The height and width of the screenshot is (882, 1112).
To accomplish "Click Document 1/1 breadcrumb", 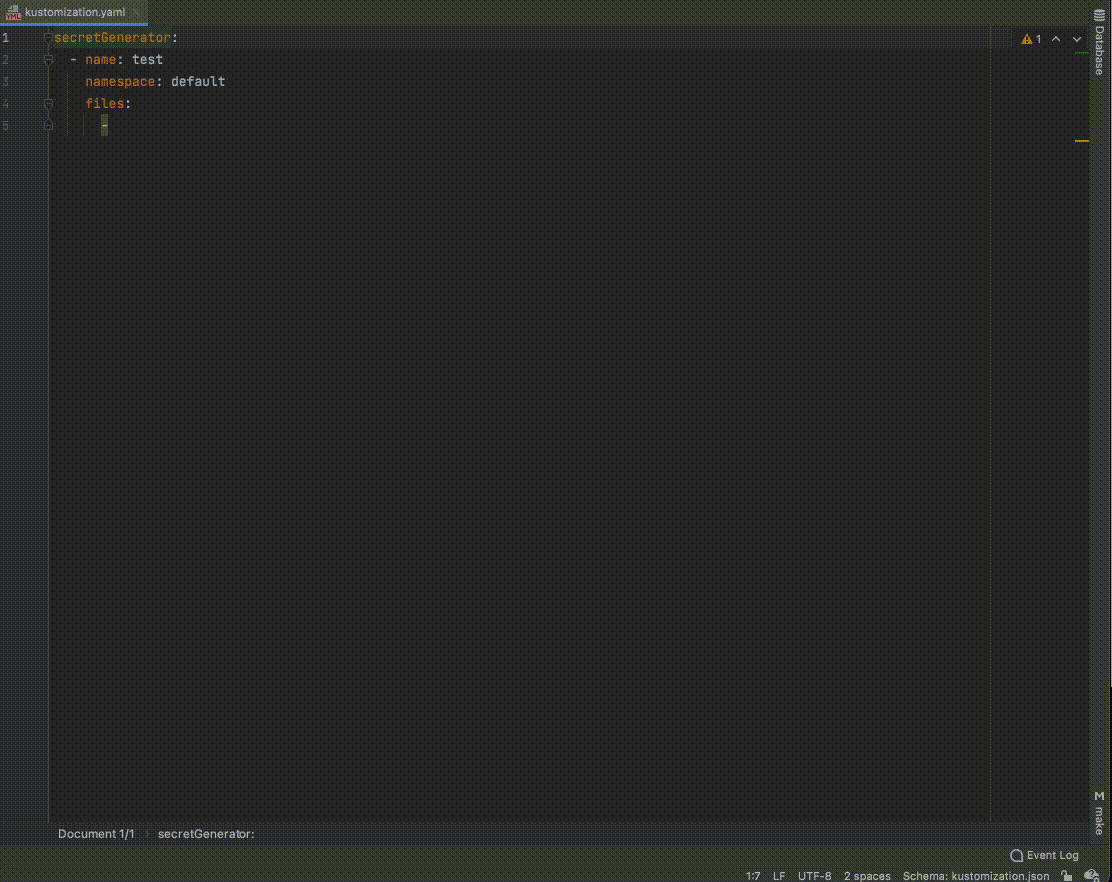I will pyautogui.click(x=96, y=834).
